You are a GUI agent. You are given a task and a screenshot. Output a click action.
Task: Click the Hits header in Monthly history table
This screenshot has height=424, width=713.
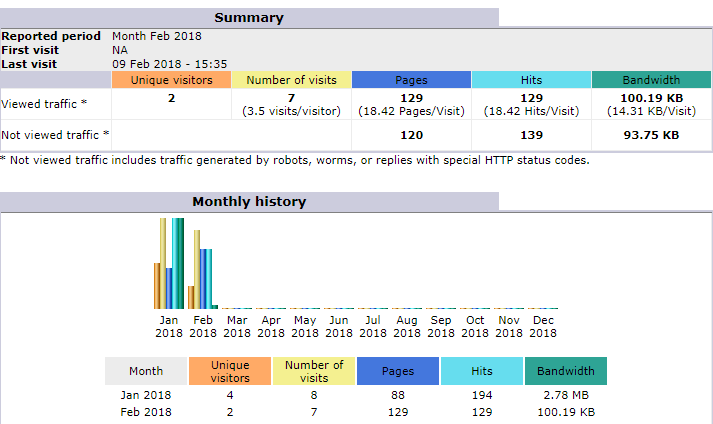click(x=481, y=371)
